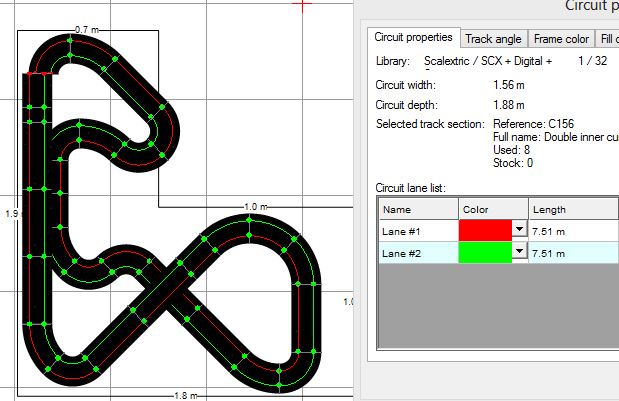Click the Color column header
619x401 pixels.
tap(492, 209)
